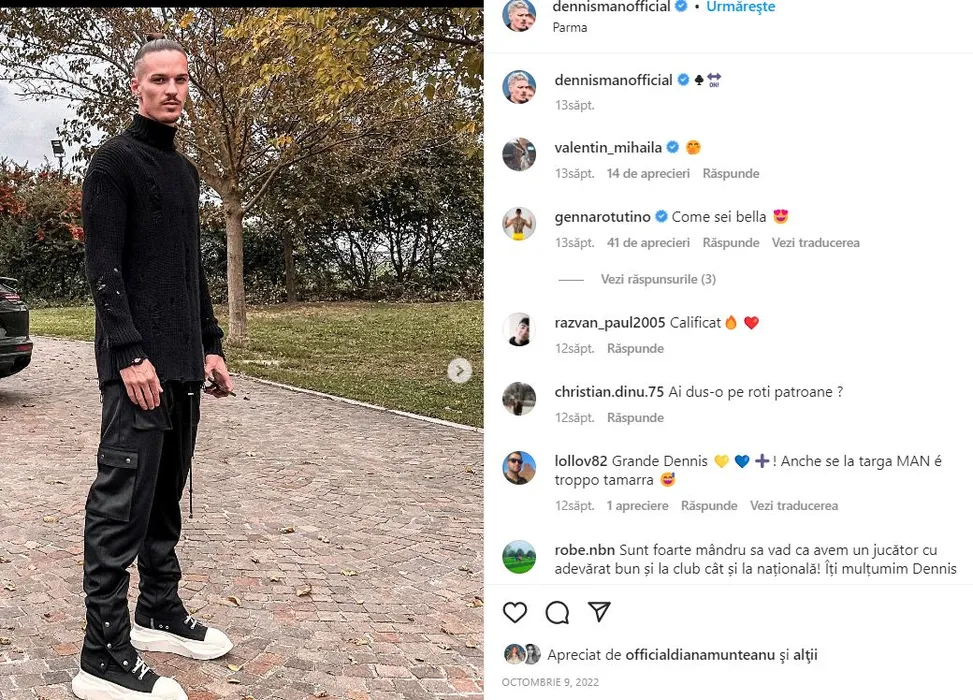The height and width of the screenshot is (700, 973).
Task: Open the comment bubble icon
Action: [557, 612]
